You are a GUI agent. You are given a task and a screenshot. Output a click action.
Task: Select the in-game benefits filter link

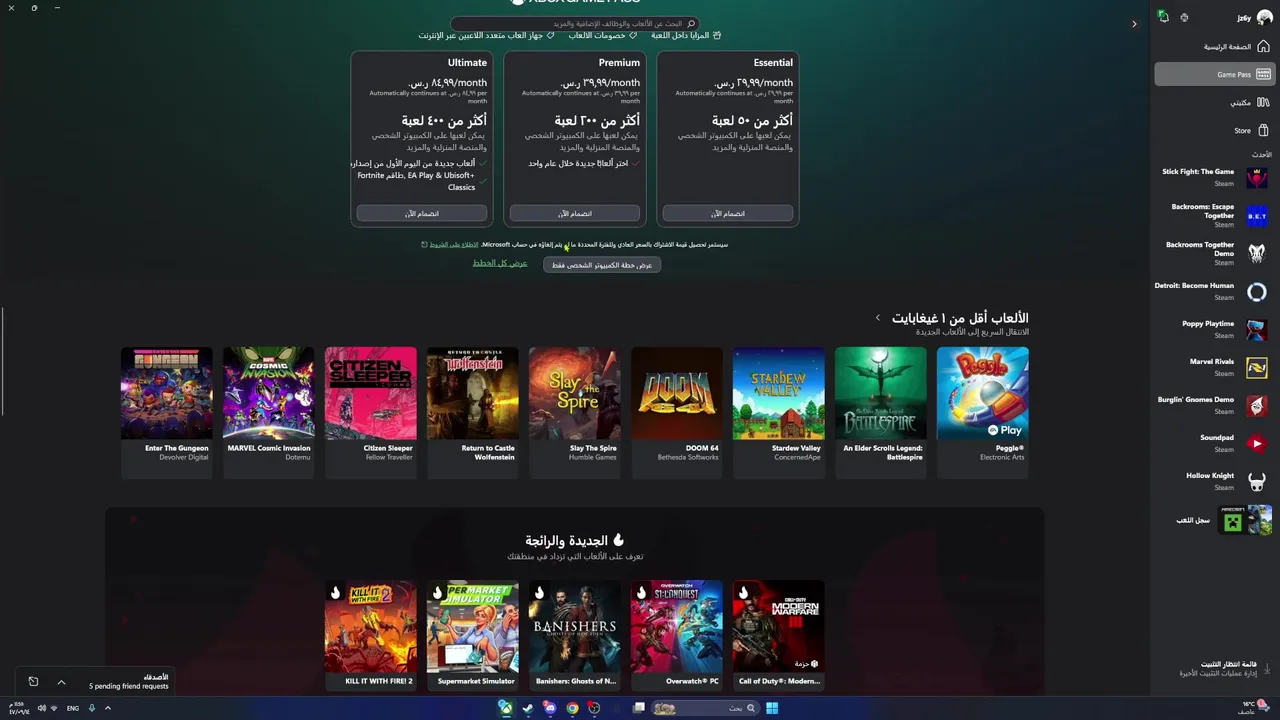pyautogui.click(x=686, y=35)
